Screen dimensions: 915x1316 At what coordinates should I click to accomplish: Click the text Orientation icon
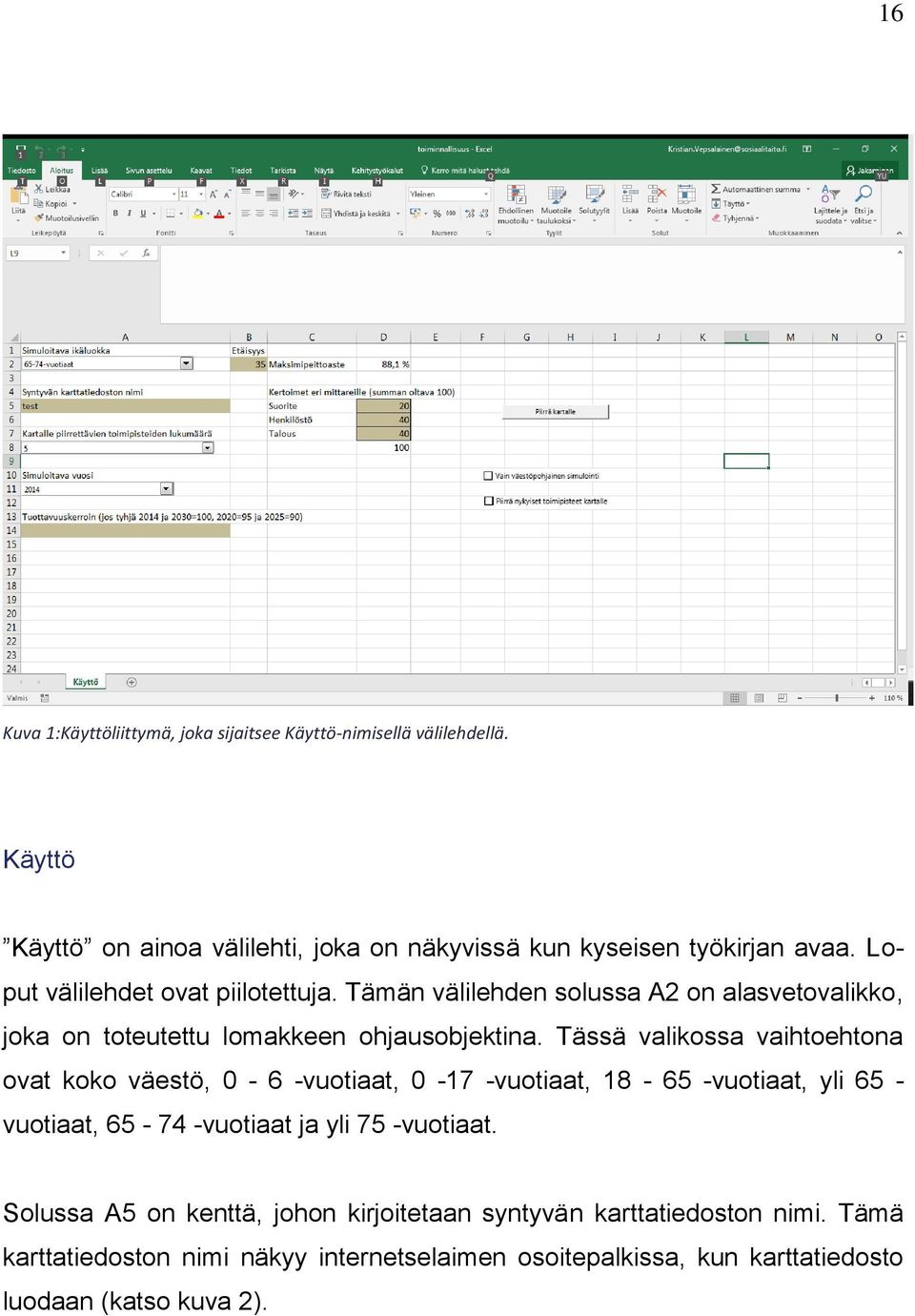pos(294,194)
